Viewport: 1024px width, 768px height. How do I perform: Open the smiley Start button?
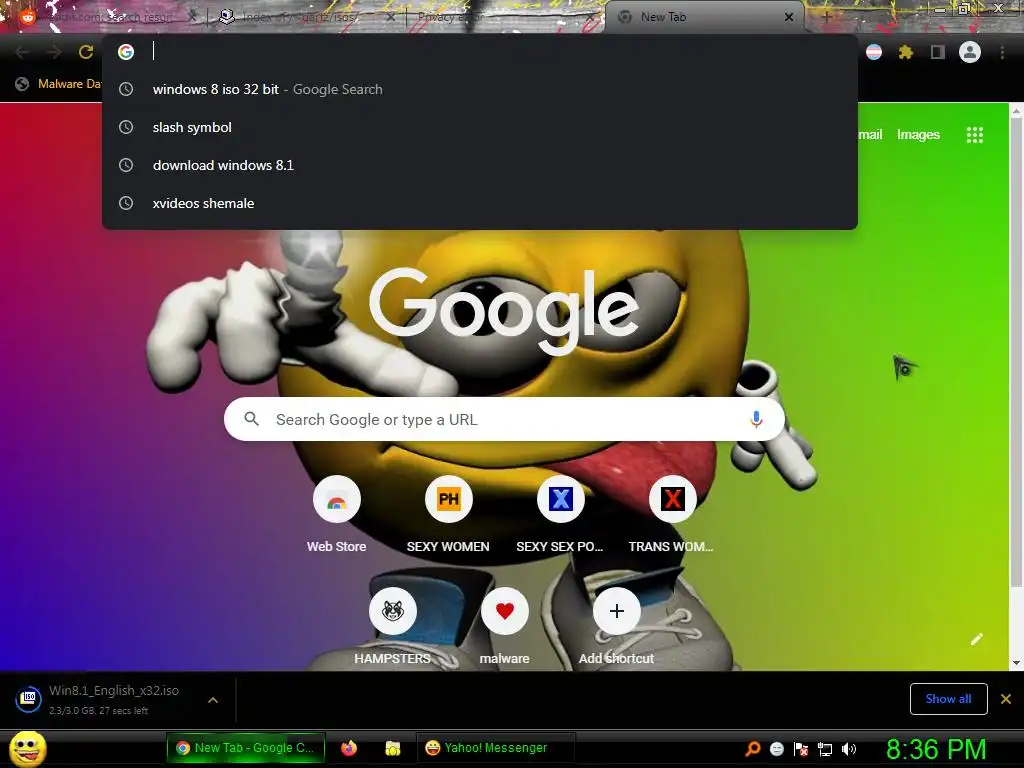(27, 748)
